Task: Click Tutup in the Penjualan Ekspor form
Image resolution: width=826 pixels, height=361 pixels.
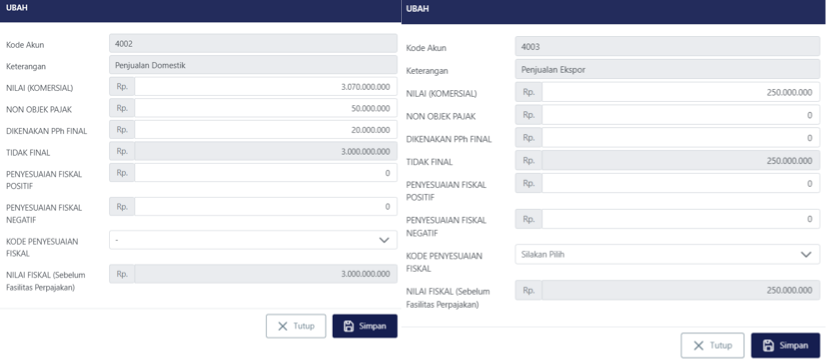Action: coord(712,346)
